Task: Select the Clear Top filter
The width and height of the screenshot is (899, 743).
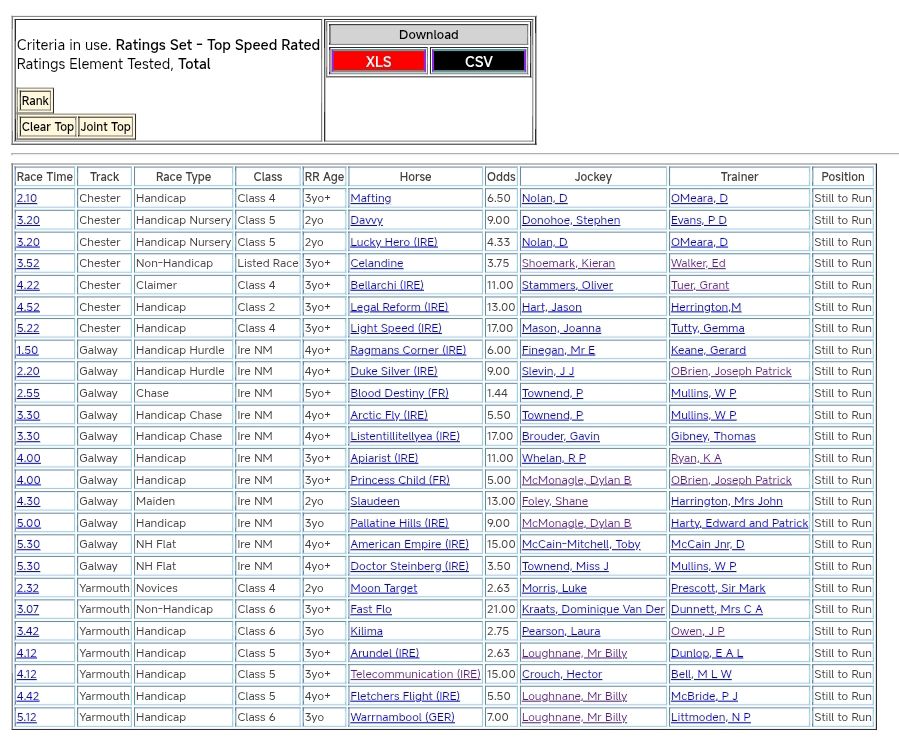Action: (48, 127)
